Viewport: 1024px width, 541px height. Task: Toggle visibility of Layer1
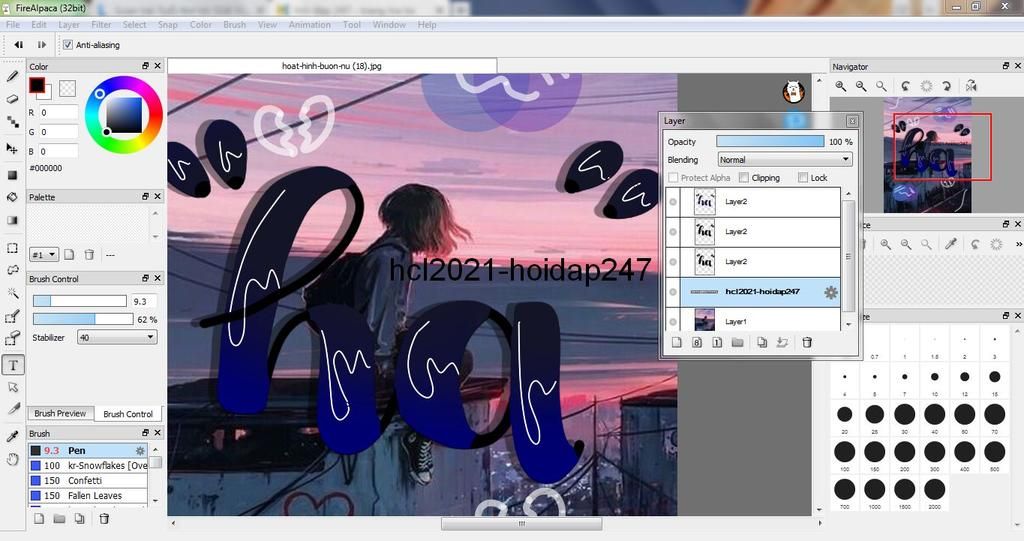(x=673, y=322)
